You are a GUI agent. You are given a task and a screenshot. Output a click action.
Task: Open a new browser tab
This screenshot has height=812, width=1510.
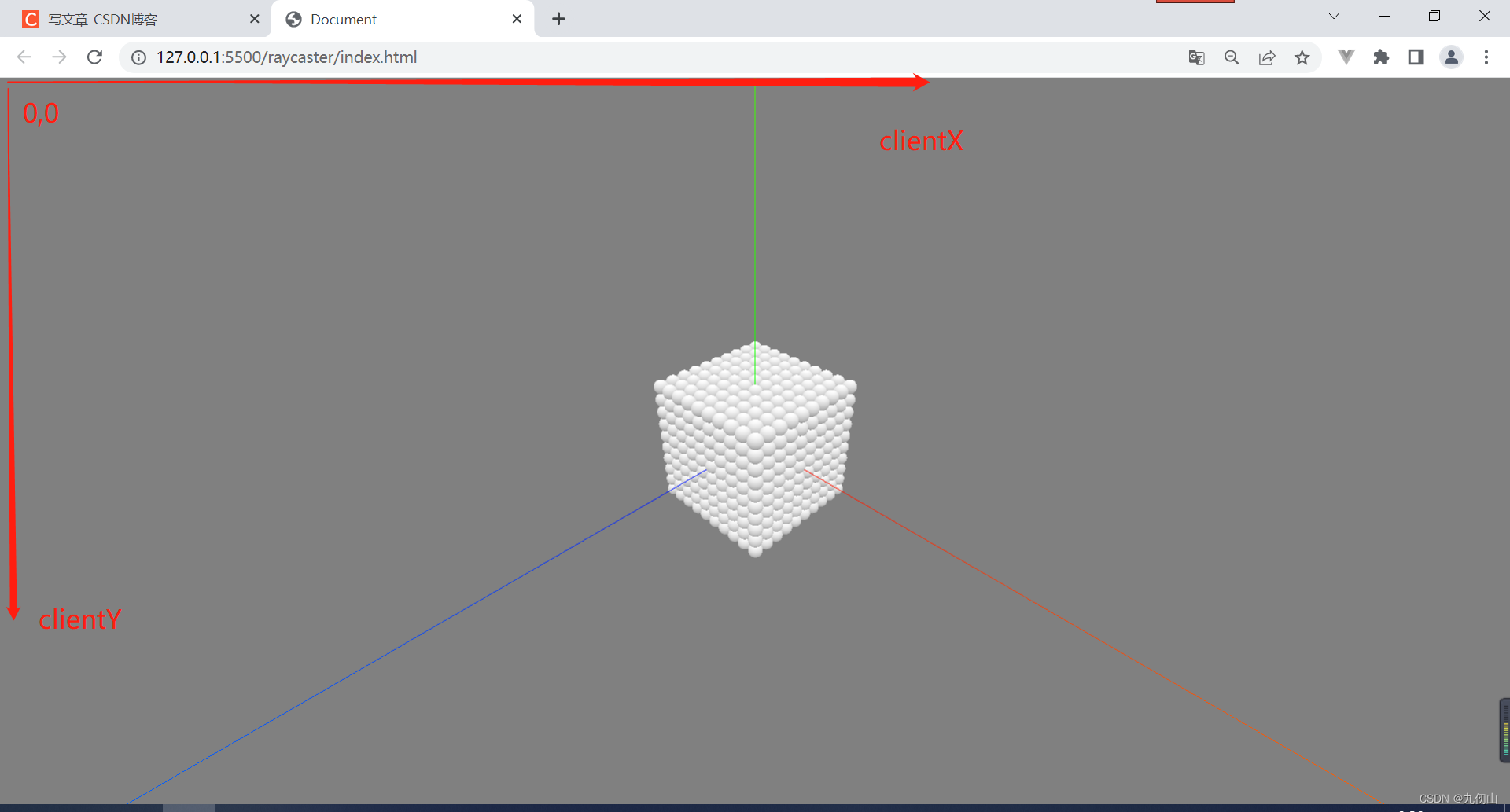558,19
